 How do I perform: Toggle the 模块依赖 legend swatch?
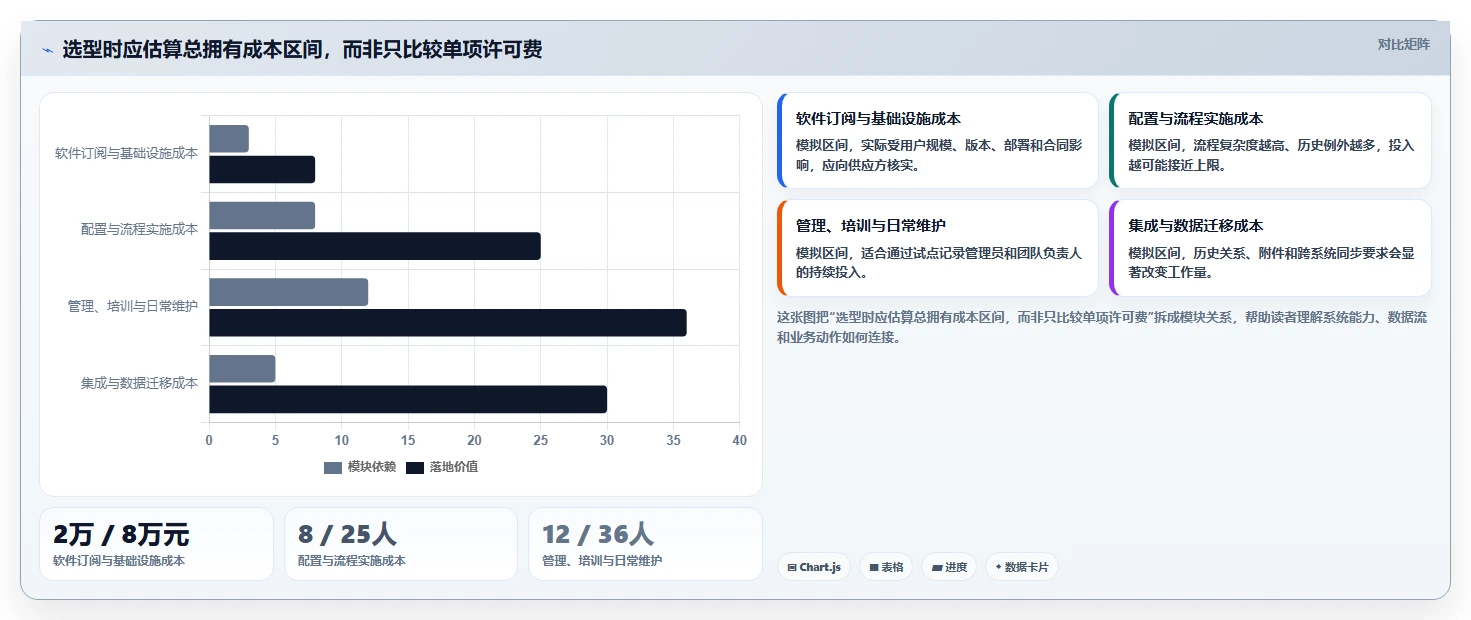[333, 467]
